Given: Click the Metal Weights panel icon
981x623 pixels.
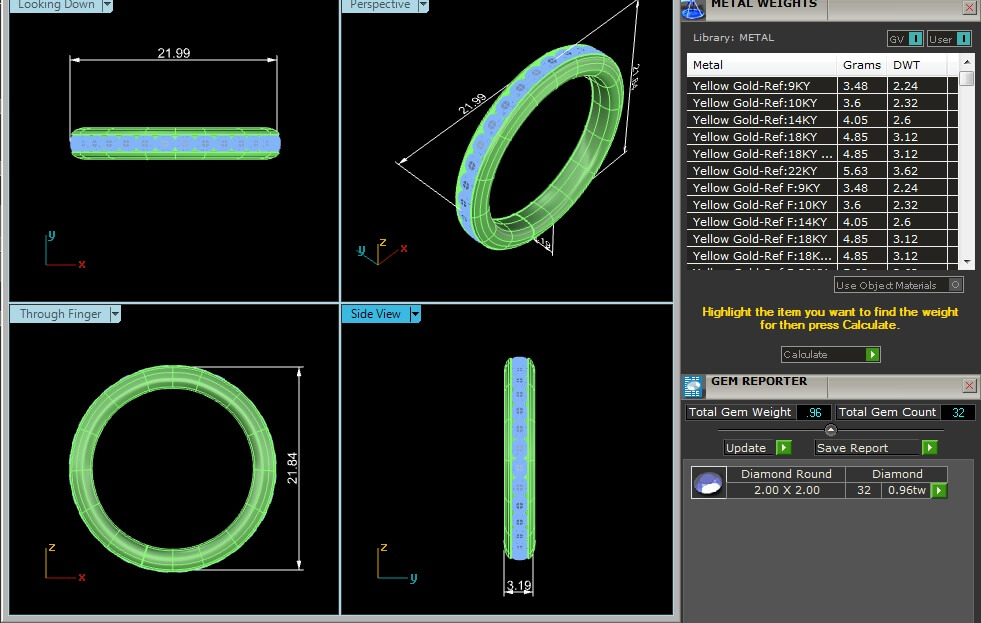Looking at the screenshot, I should click(x=693, y=9).
